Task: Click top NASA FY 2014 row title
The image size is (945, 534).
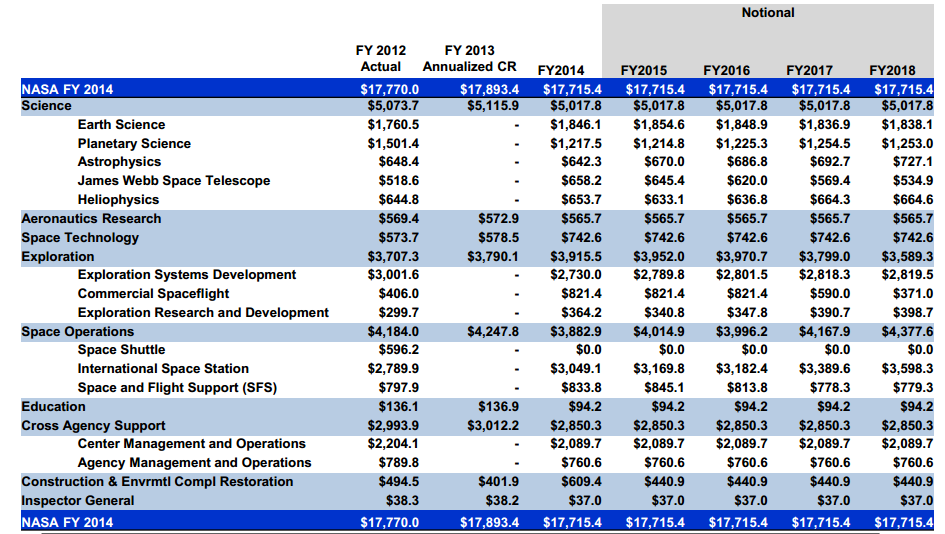Action: click(x=67, y=90)
